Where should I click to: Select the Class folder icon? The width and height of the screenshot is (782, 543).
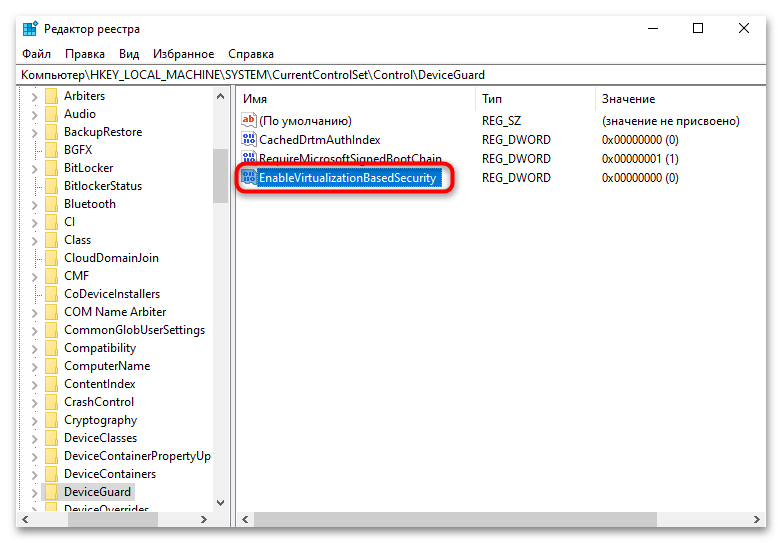pyautogui.click(x=51, y=239)
